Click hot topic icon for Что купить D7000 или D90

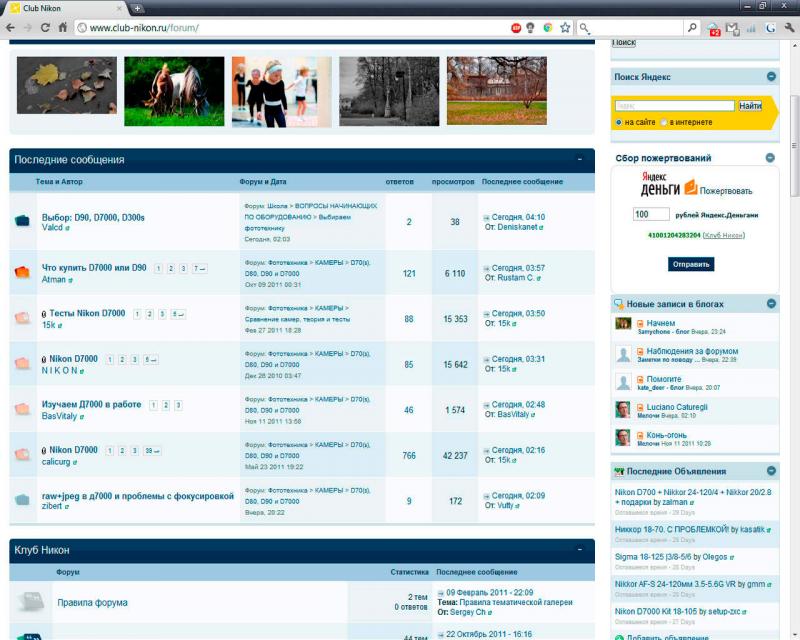[22, 272]
